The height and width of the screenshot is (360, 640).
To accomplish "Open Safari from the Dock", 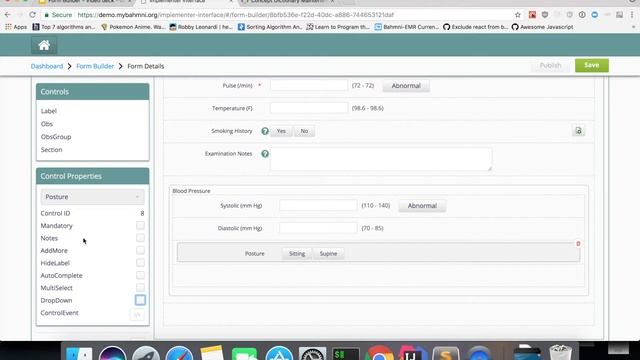I will [179, 353].
